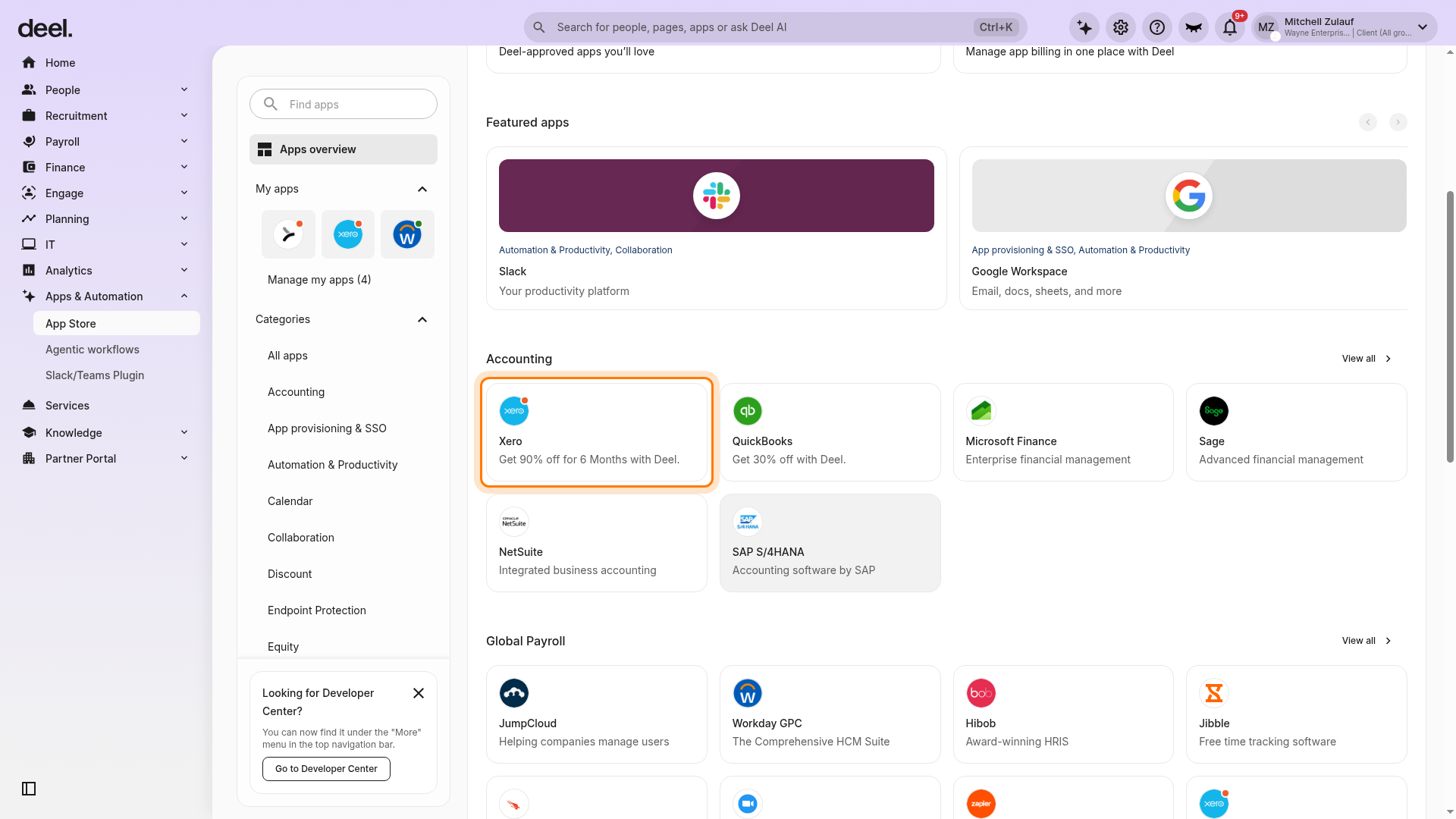
Task: Open Deel AI sparkle icon in header
Action: pos(1084,27)
